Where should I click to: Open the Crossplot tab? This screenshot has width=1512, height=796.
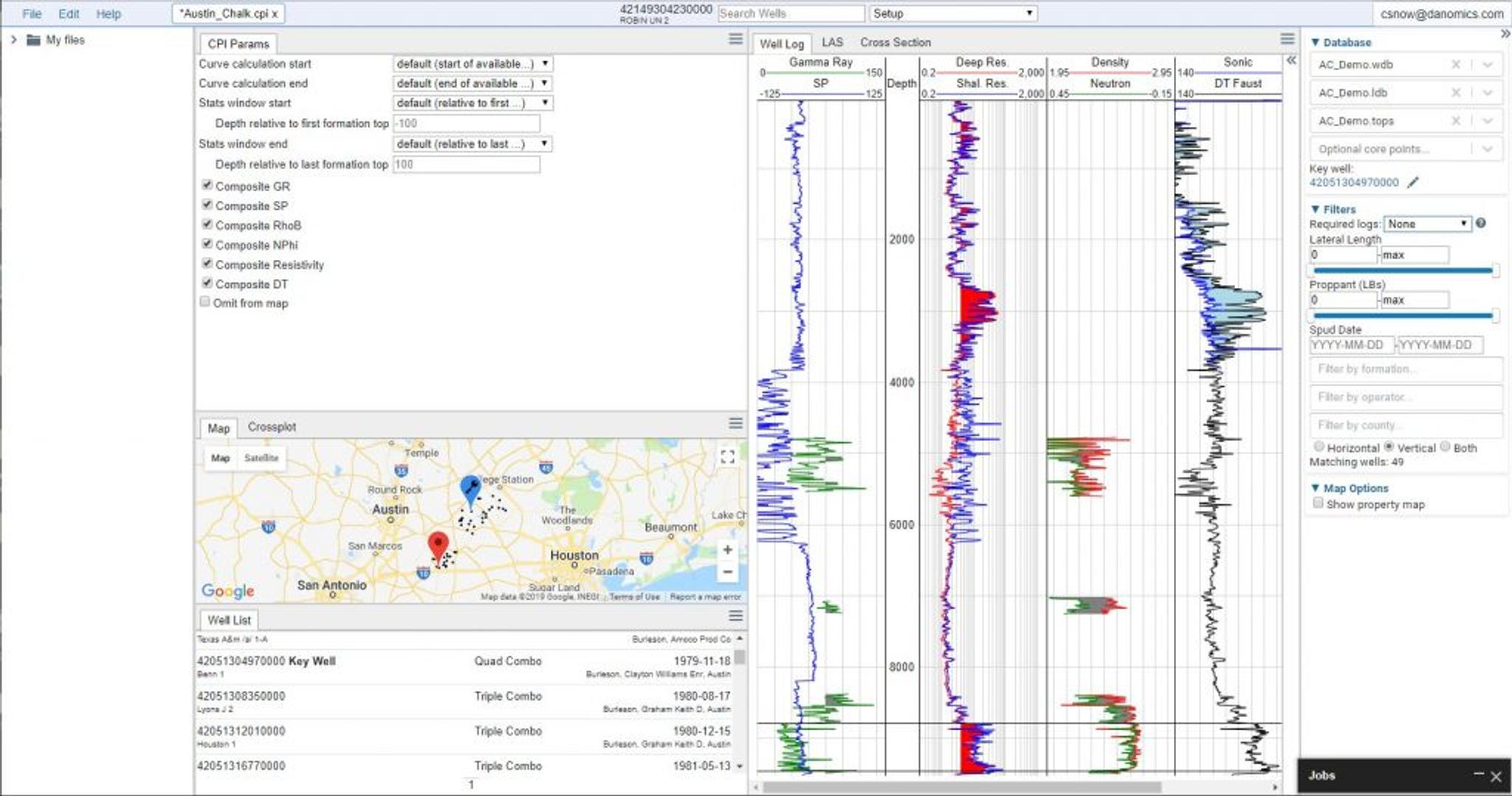(x=272, y=427)
